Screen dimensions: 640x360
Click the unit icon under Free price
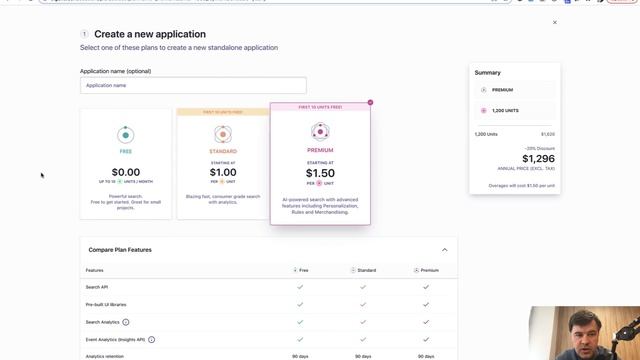tap(120, 181)
